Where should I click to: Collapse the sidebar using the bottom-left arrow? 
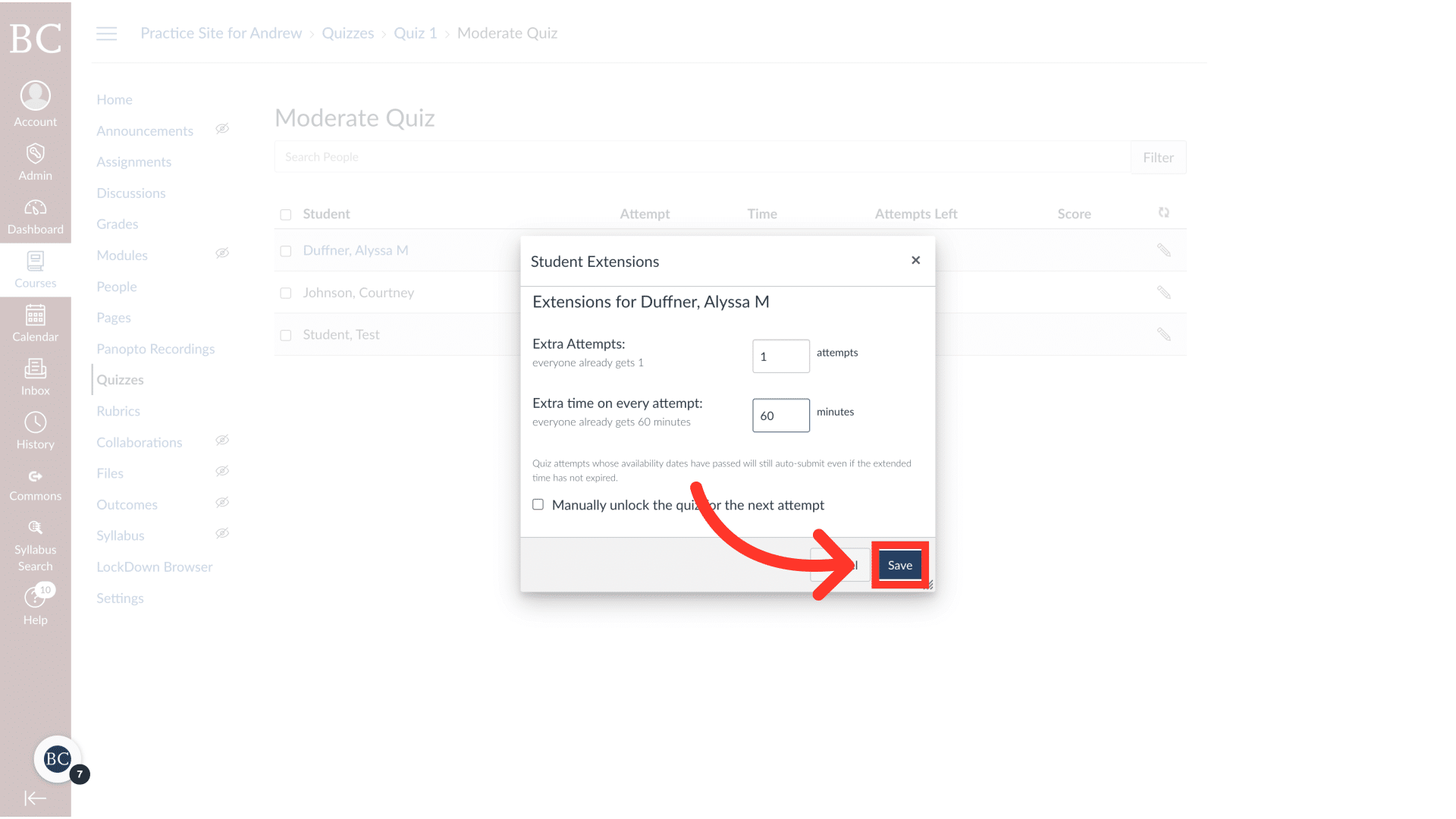35,798
